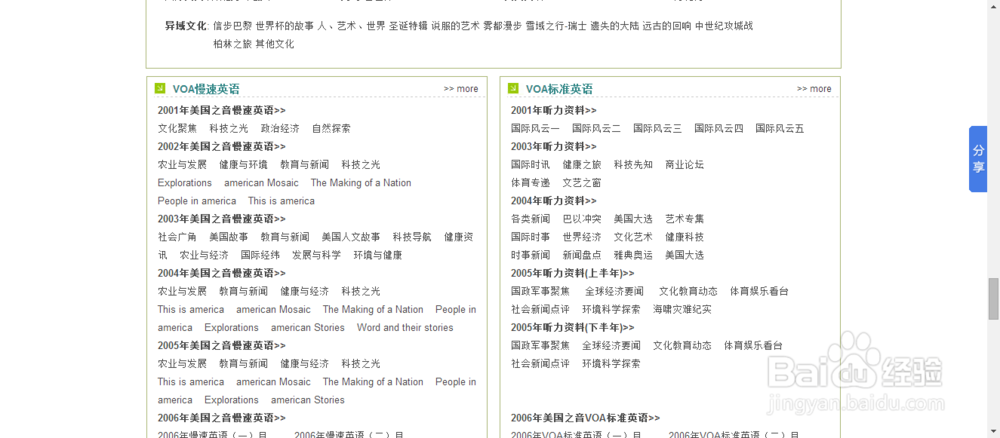This screenshot has height=438, width=1000.
Task: Open Word and their stories link
Action: (405, 327)
